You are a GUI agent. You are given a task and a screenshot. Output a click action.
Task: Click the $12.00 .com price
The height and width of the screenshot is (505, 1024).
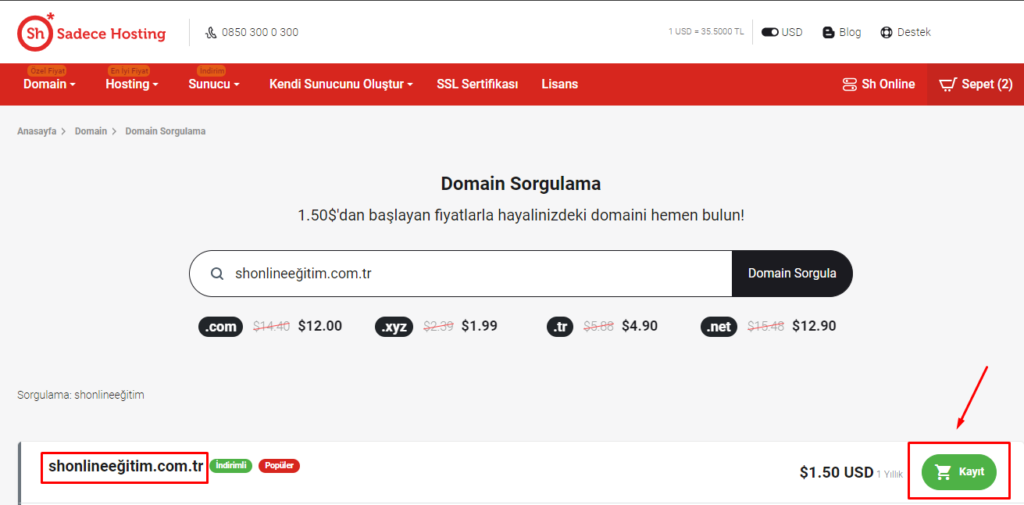tap(320, 326)
